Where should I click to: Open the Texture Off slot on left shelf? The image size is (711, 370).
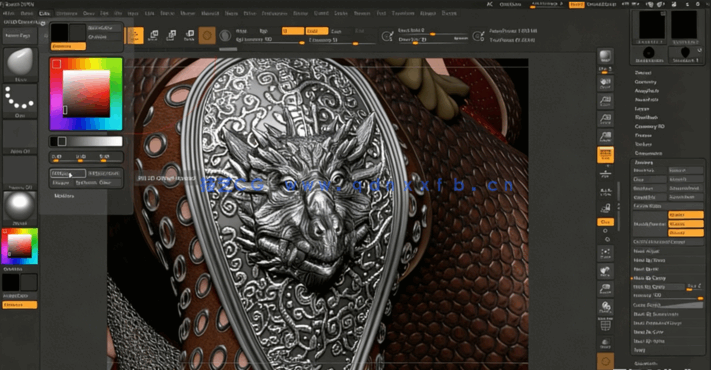(20, 172)
